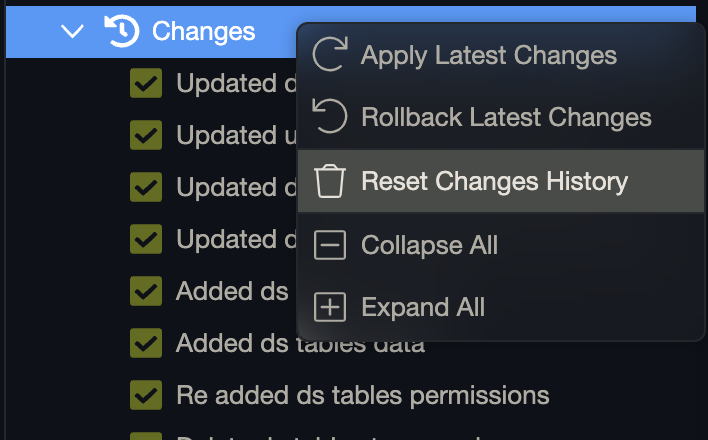Uncheck the first Updated change checkbox
Screen dimensions: 708x440
pyautogui.click(x=146, y=84)
